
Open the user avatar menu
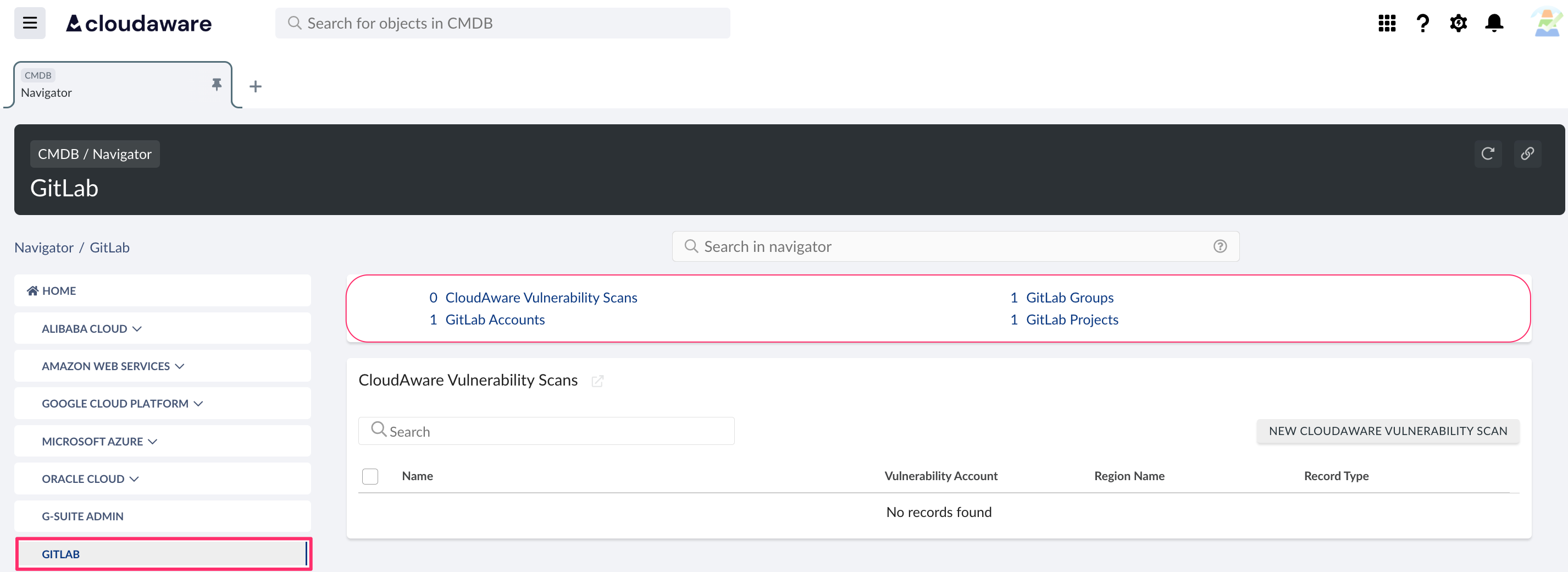(x=1547, y=23)
